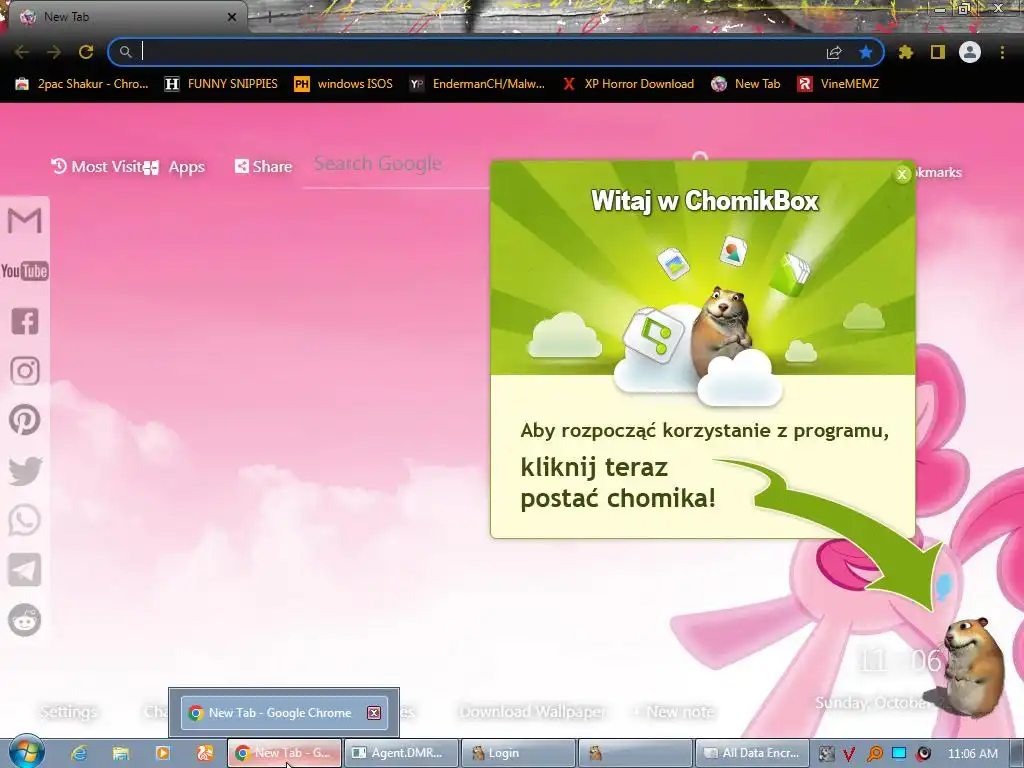Open the Pinterest sidebar shortcut

25,420
